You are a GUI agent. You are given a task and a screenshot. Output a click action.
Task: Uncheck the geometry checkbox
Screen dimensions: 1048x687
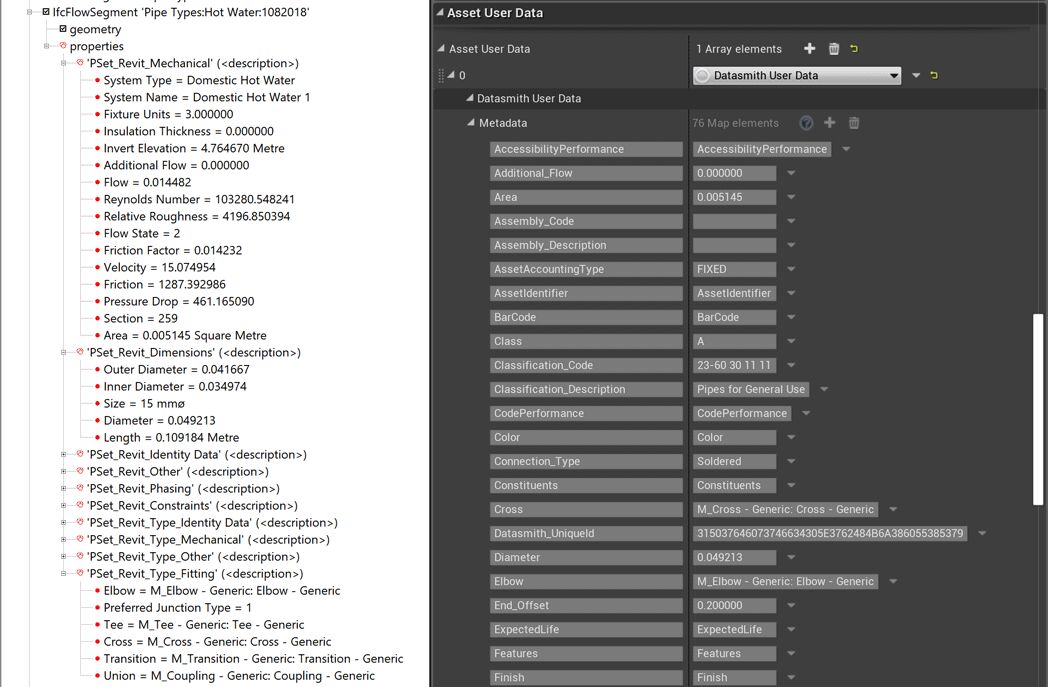click(x=63, y=28)
